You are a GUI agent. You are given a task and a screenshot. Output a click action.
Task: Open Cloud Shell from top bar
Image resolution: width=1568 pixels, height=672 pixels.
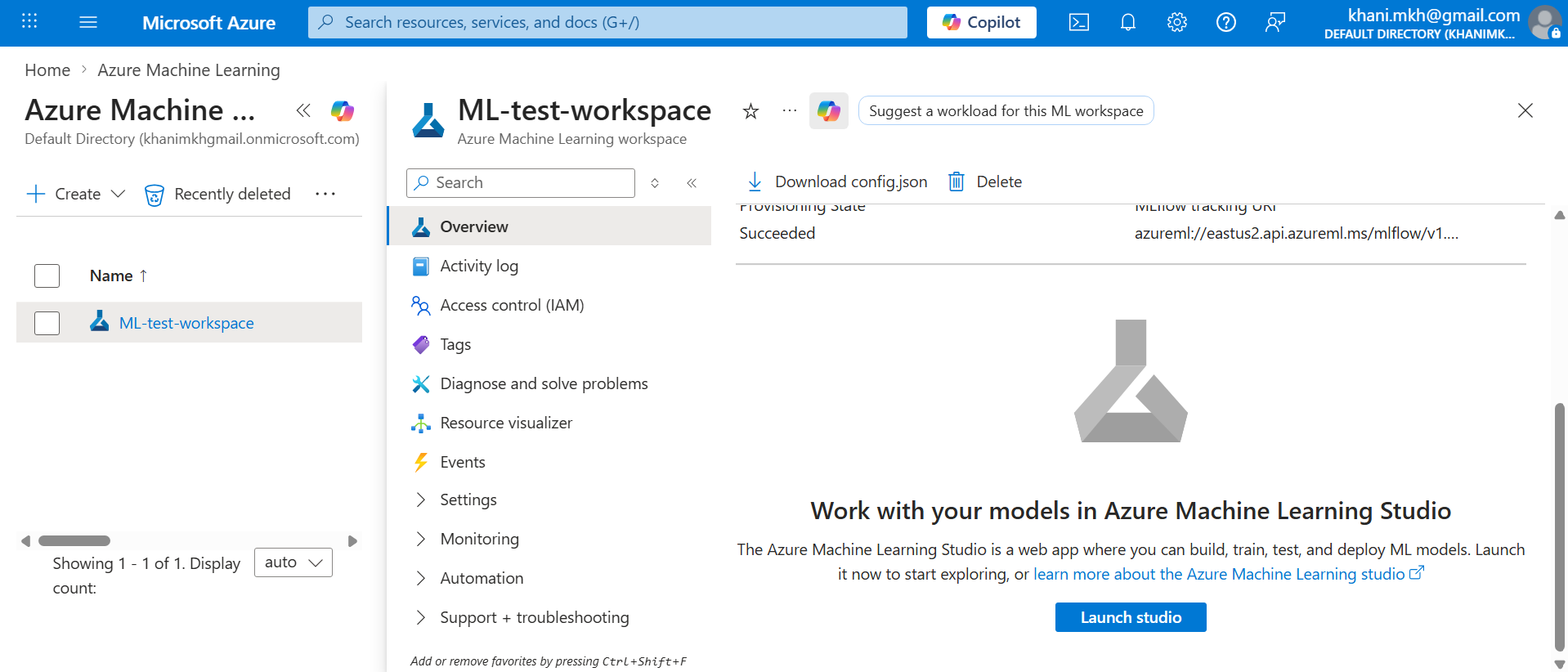(x=1078, y=22)
